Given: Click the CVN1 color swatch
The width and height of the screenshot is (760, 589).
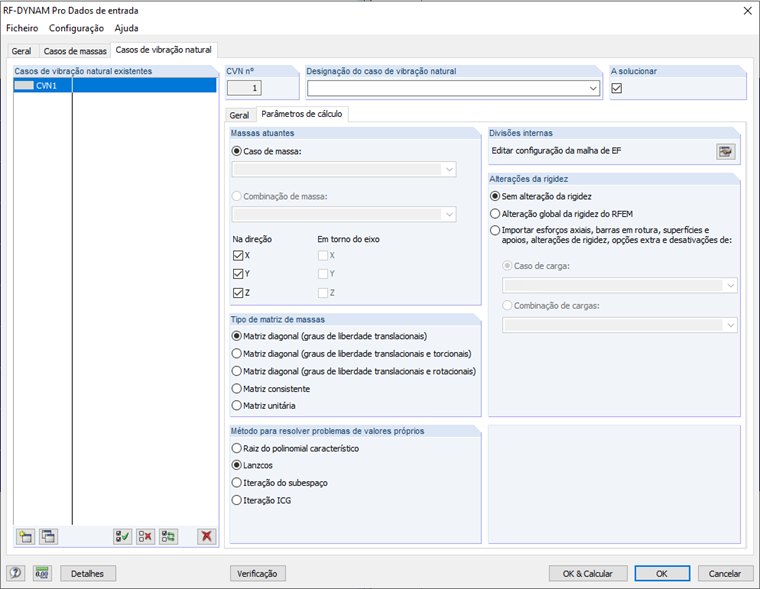Looking at the screenshot, I should pyautogui.click(x=24, y=85).
